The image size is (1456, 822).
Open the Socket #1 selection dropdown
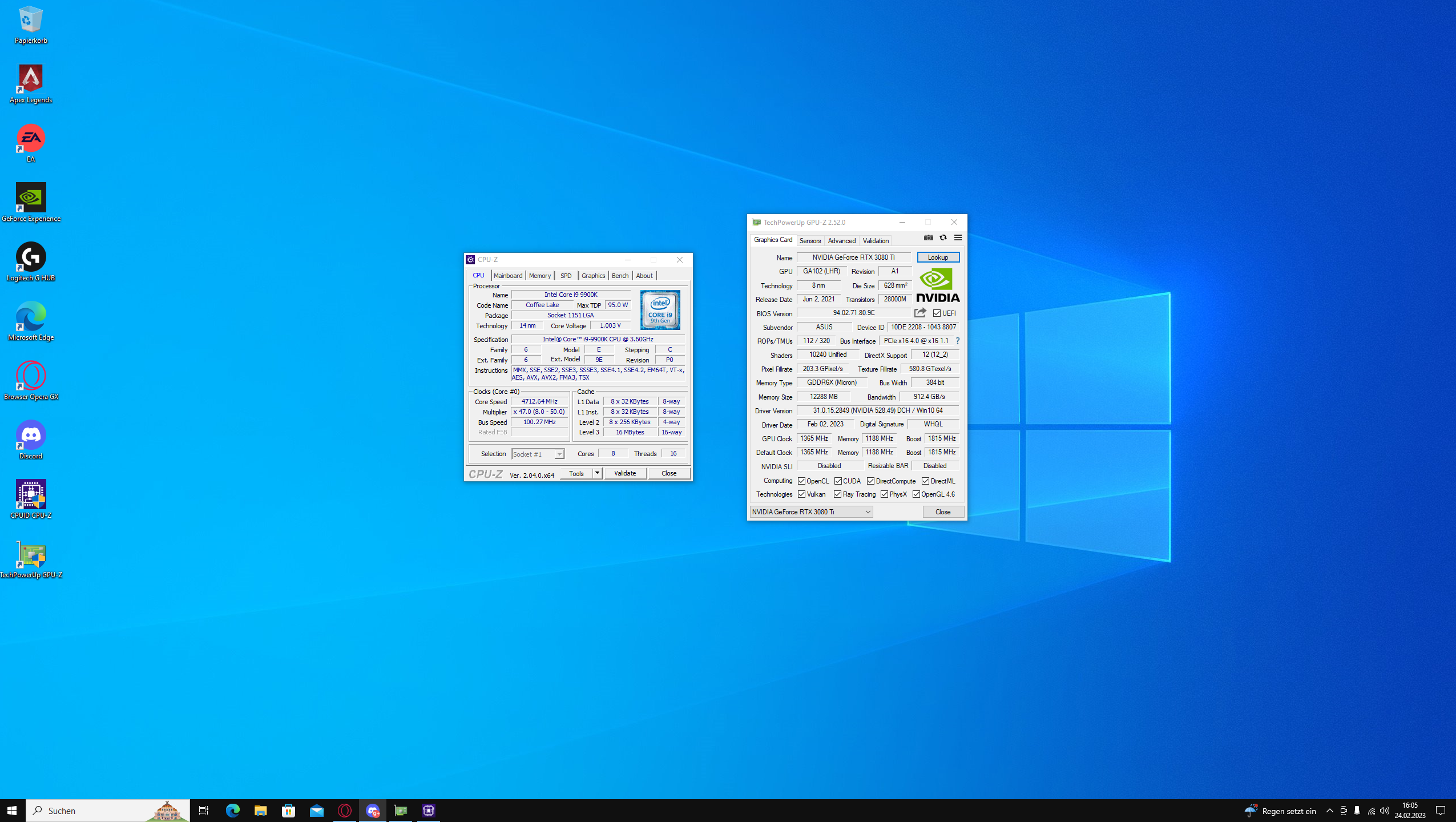559,454
